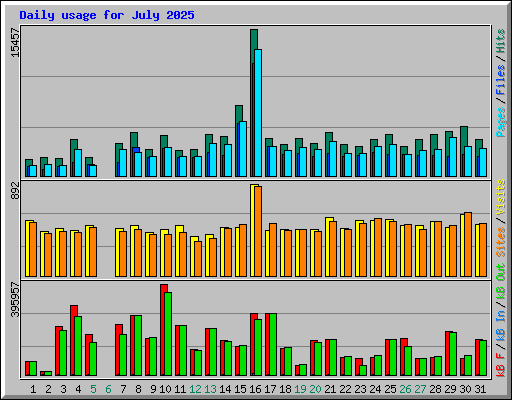Click weekend day 12 label
Viewport: 512px width, 400px height.
click(x=195, y=389)
